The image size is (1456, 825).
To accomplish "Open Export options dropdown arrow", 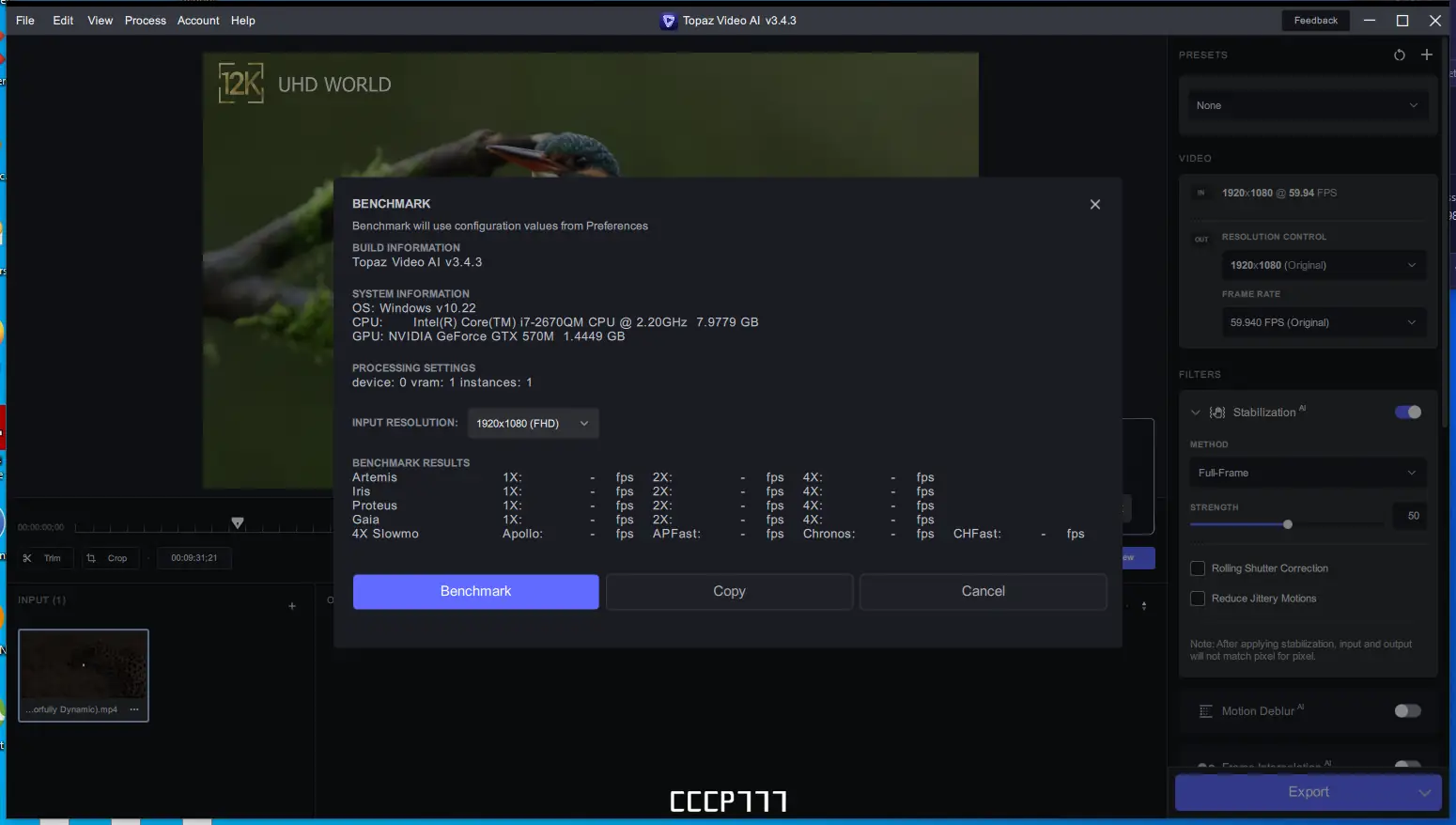I will click(1425, 793).
